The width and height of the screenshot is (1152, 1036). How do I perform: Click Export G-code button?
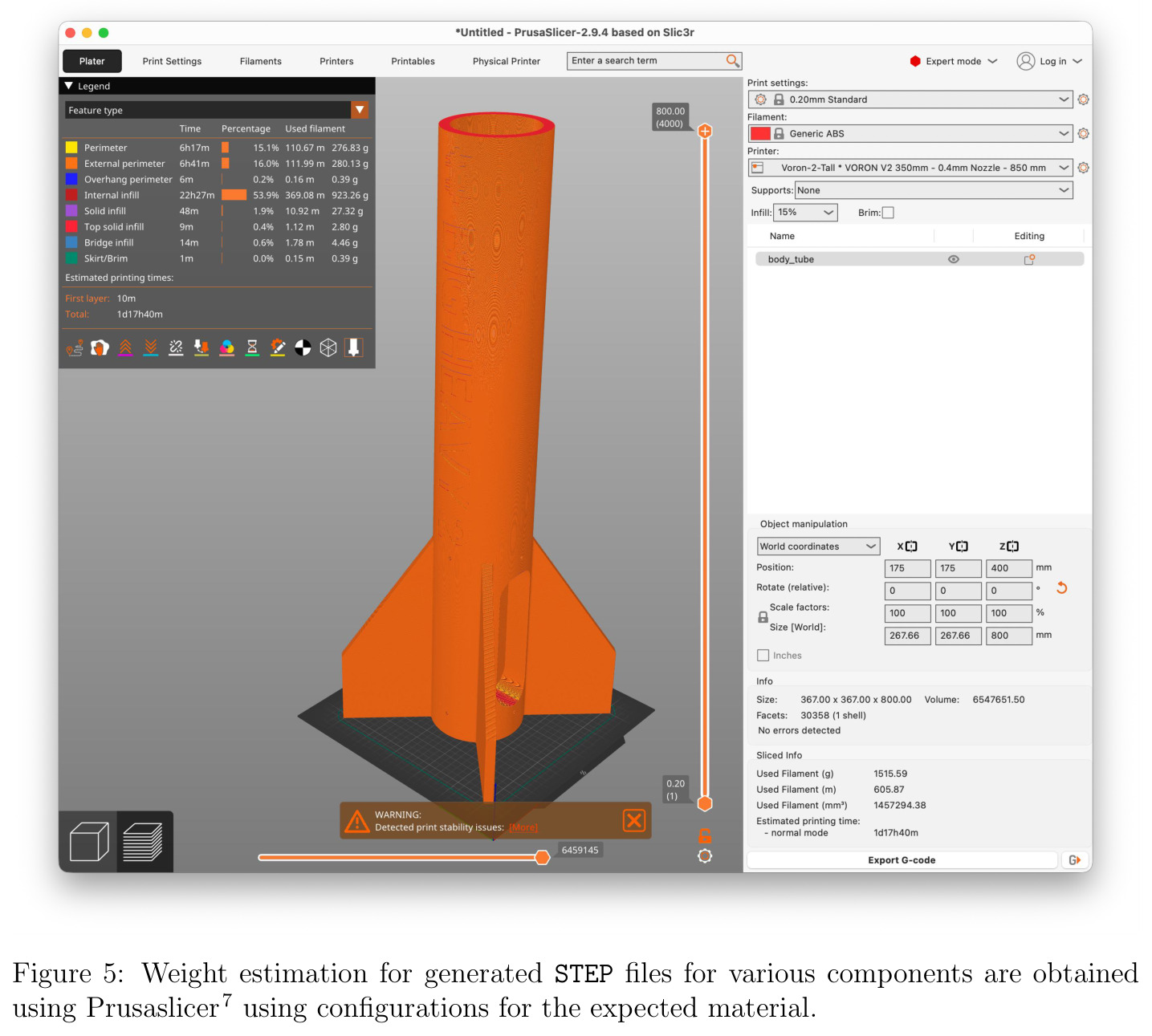(x=902, y=860)
